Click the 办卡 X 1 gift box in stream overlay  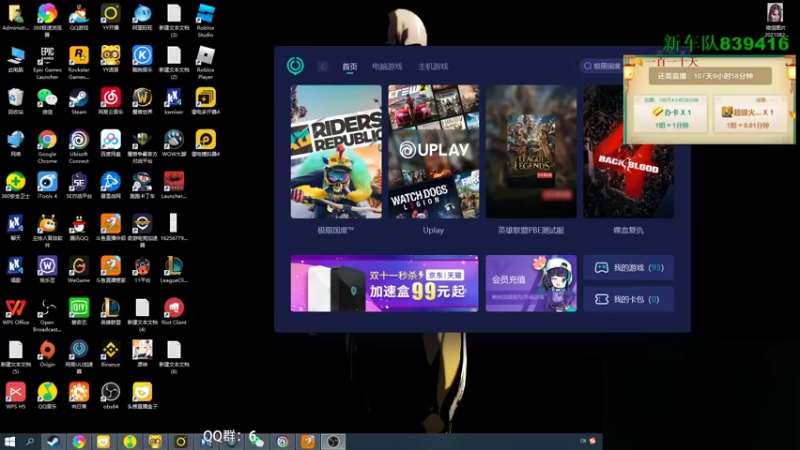[670, 114]
